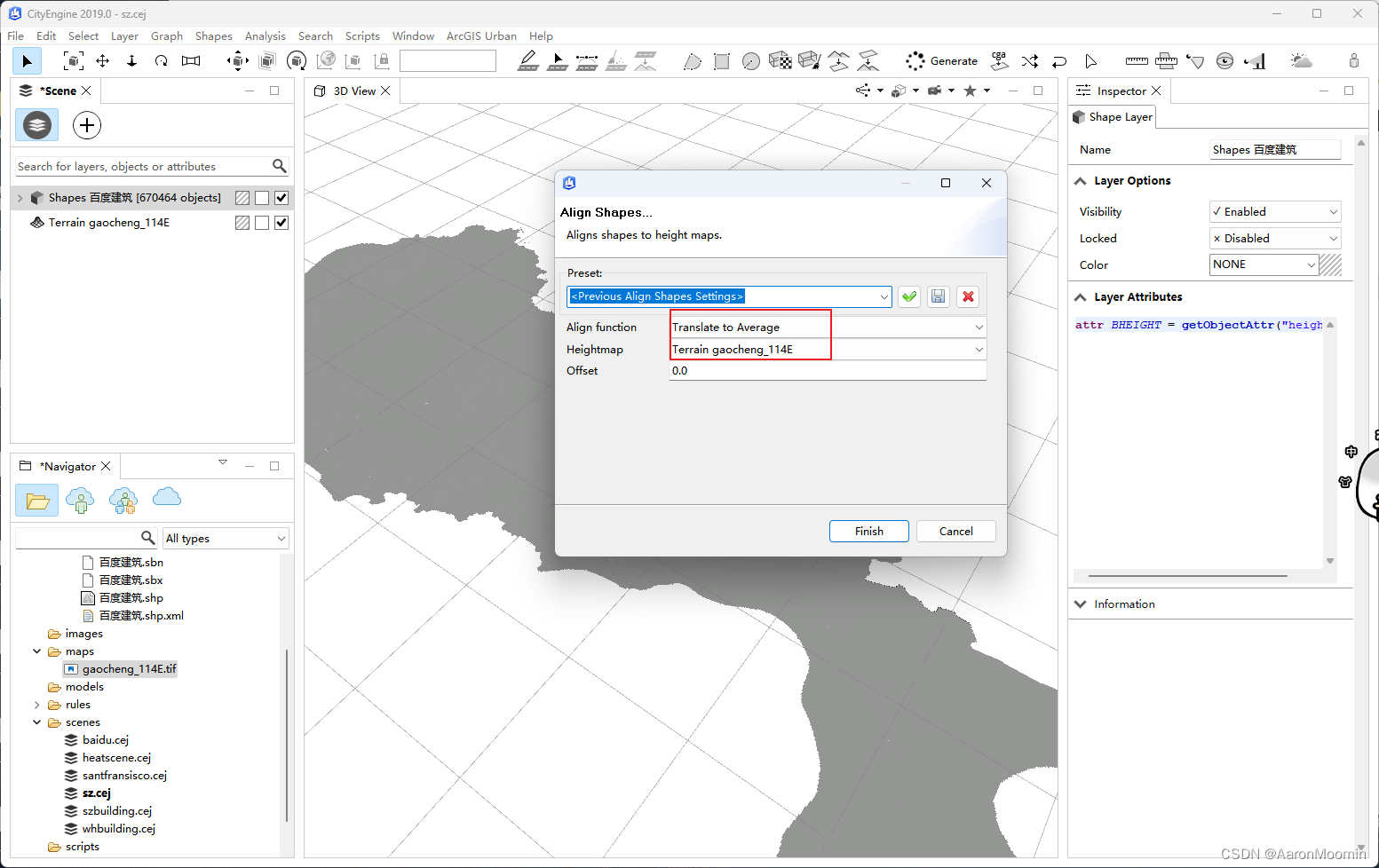Open the Preset dropdown in Align Shapes

click(x=884, y=296)
